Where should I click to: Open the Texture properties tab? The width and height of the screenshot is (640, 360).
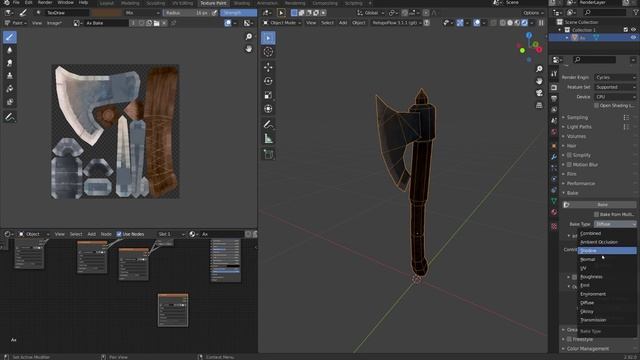click(554, 226)
